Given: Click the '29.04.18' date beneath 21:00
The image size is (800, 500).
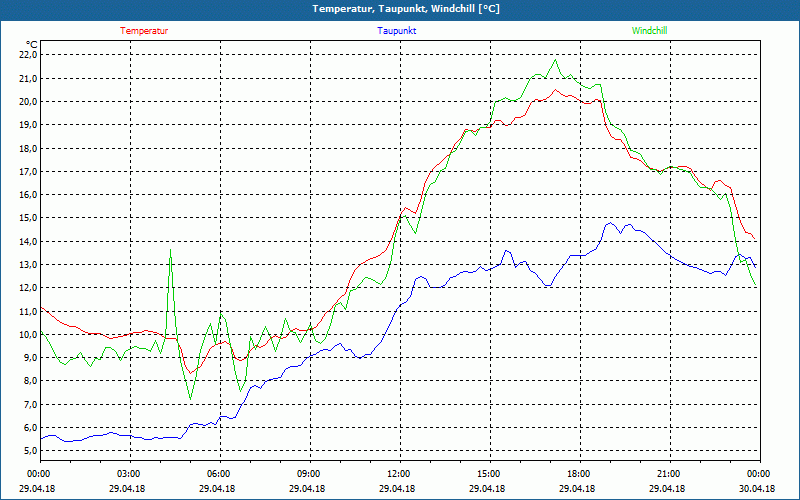Looking at the screenshot, I should coord(667,489).
